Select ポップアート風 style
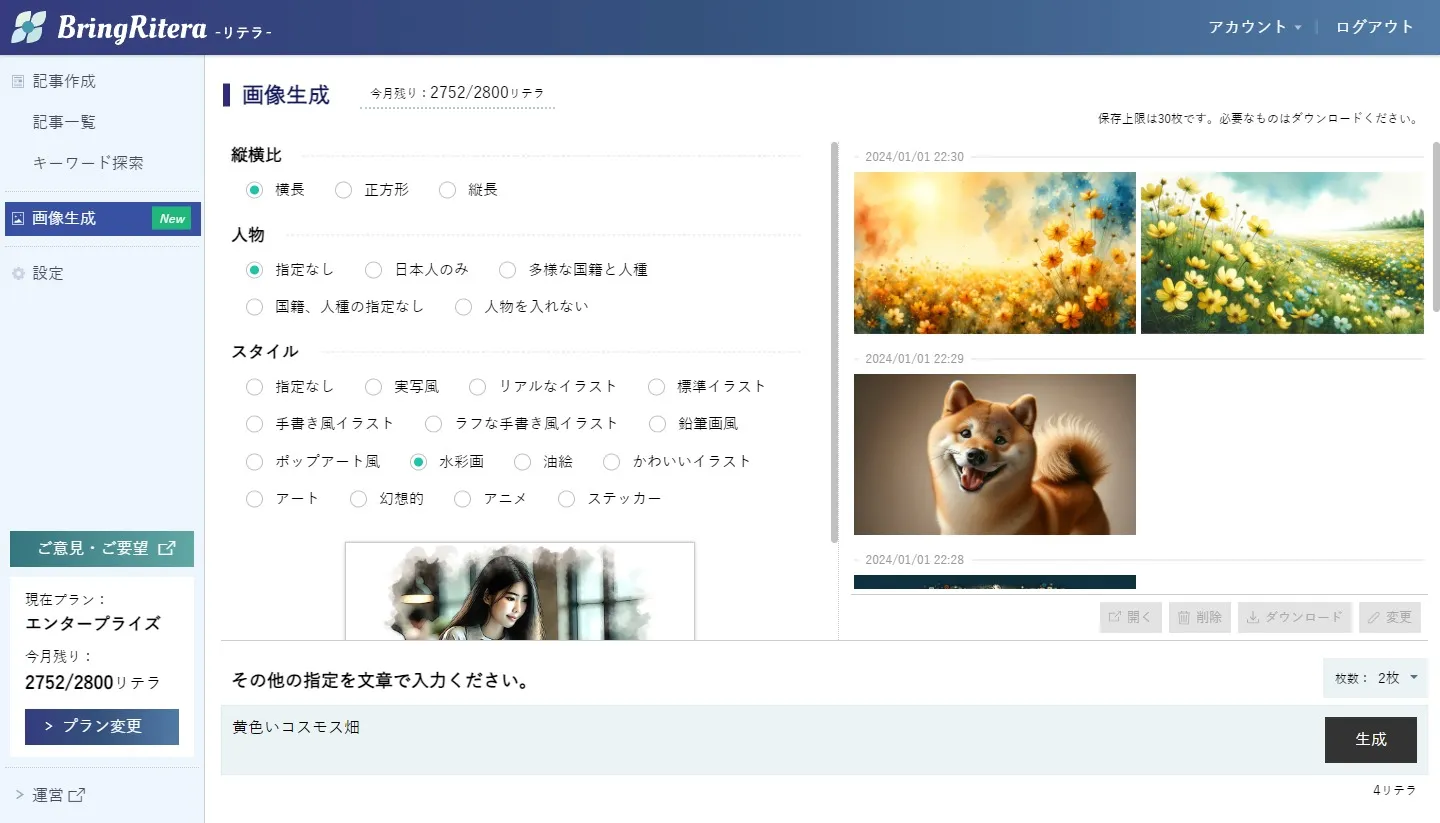The height and width of the screenshot is (823, 1440). click(x=254, y=461)
